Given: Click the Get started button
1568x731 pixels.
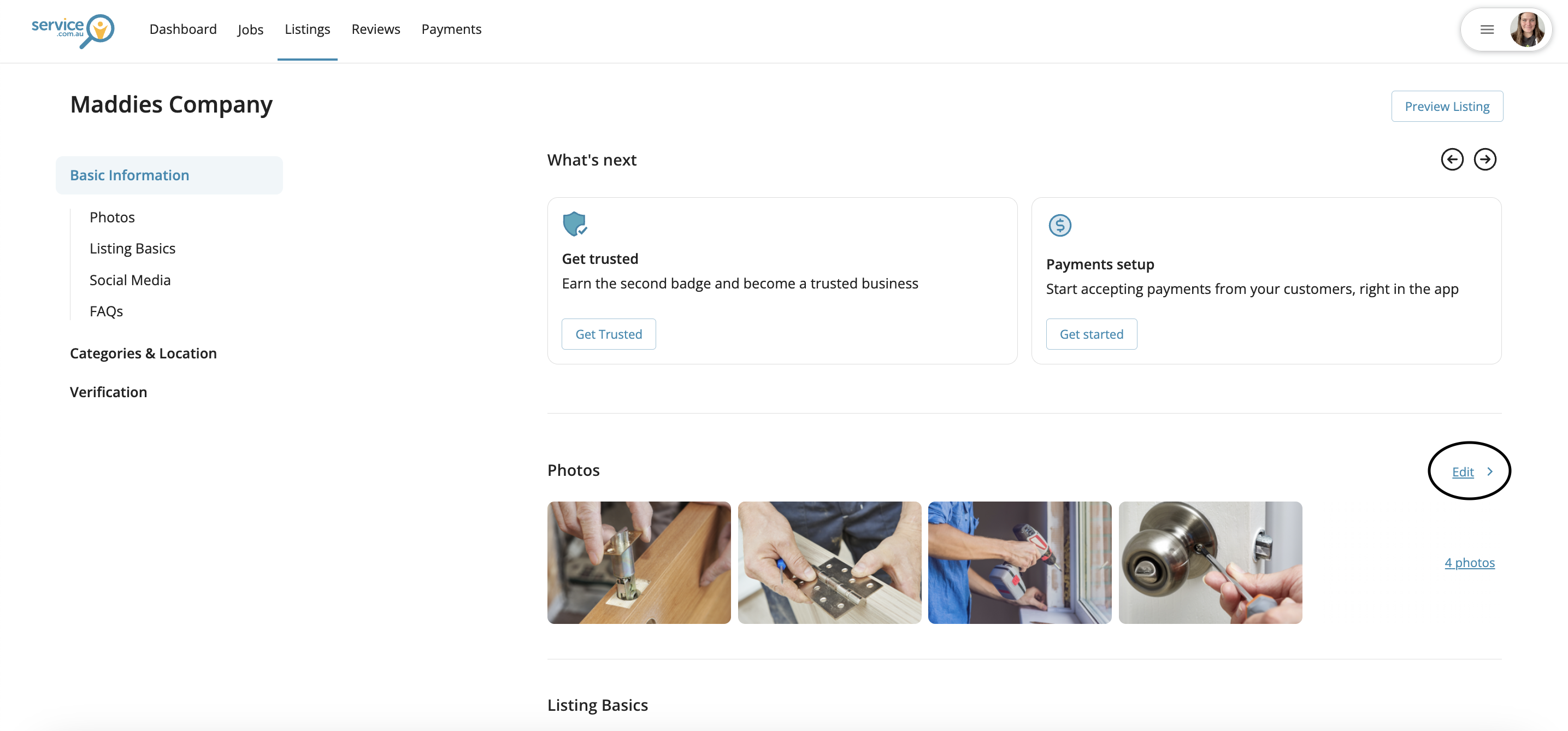Looking at the screenshot, I should [1091, 334].
